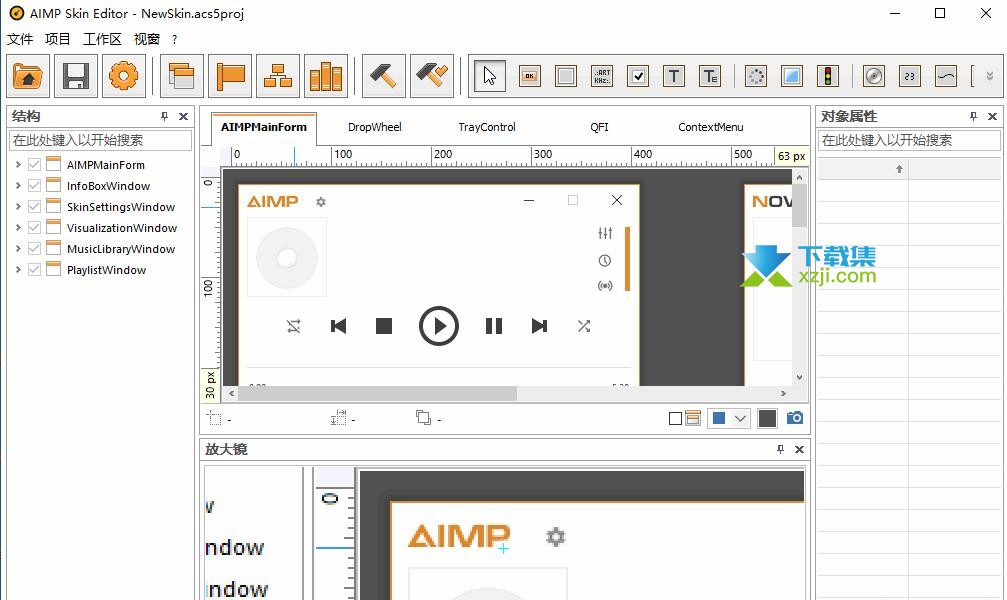The width and height of the screenshot is (1007, 600).
Task: Click the orange books library icon
Action: [326, 76]
